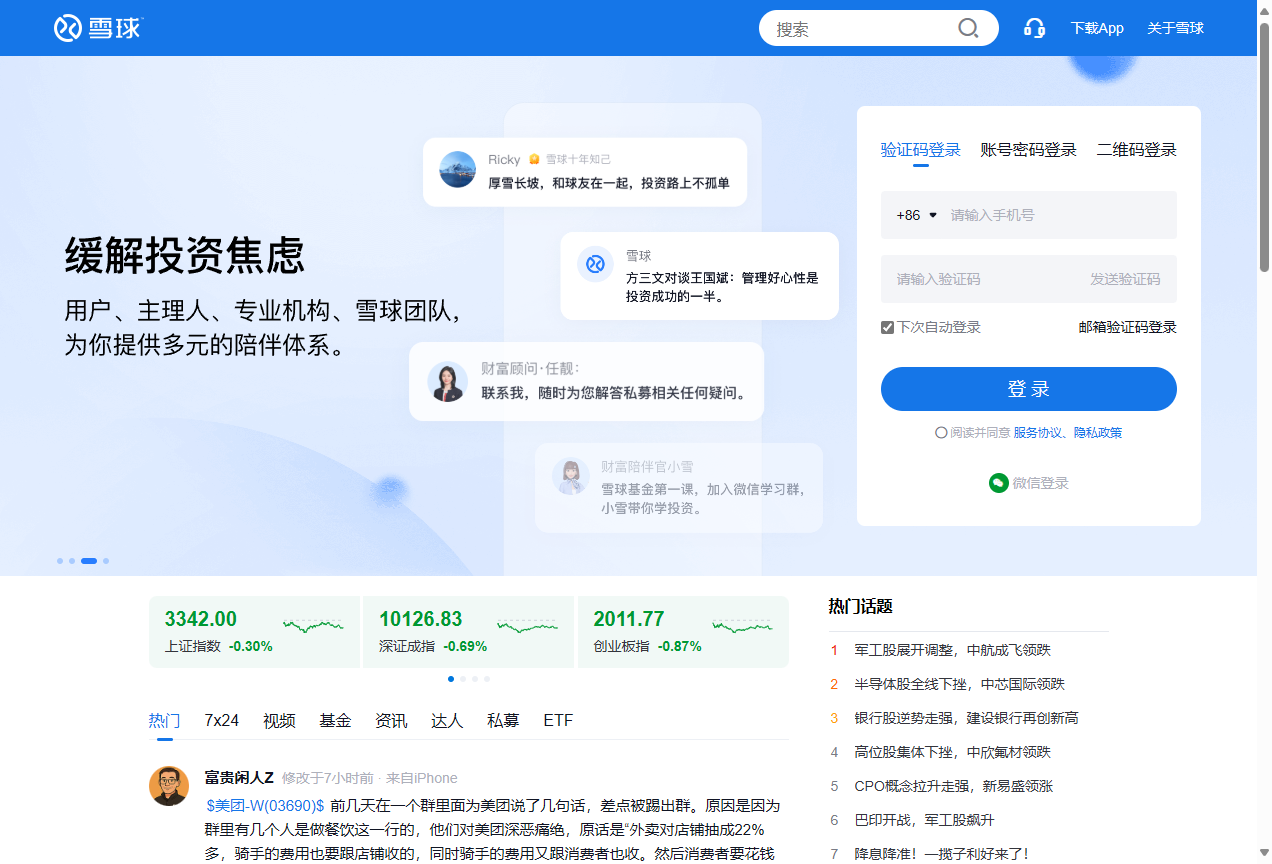Click the WeChat login green icon
The width and height of the screenshot is (1272, 864).
click(998, 483)
